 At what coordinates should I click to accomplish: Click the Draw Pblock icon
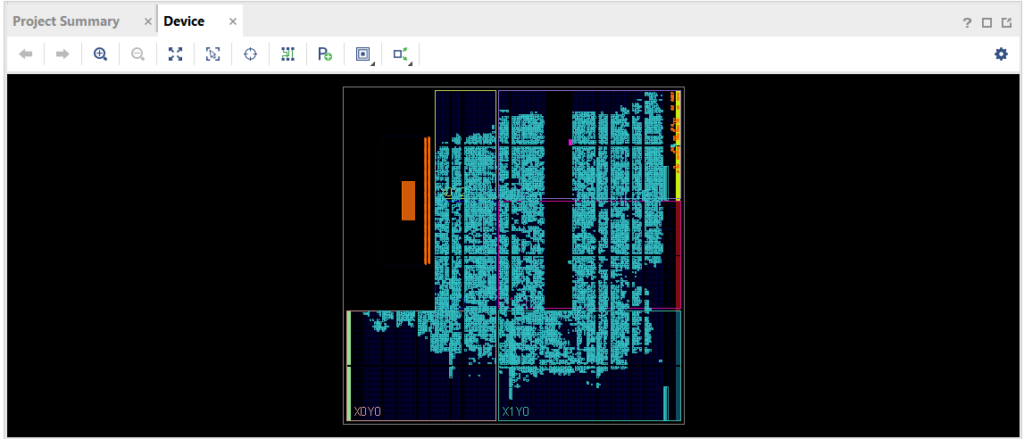[x=325, y=55]
